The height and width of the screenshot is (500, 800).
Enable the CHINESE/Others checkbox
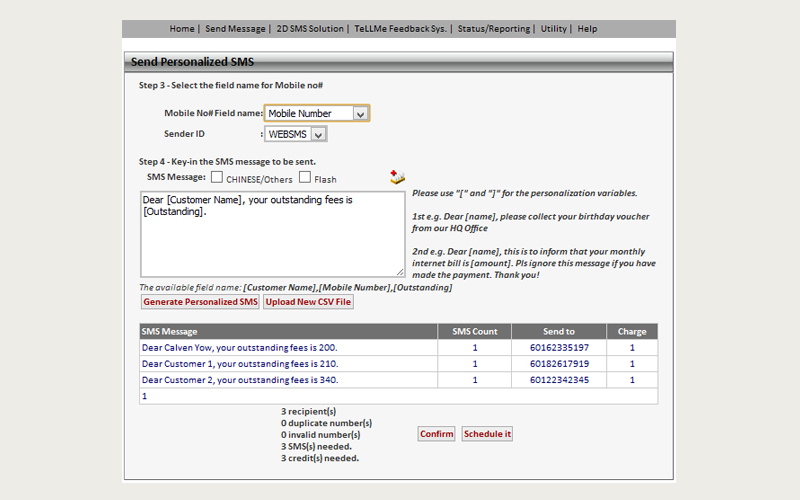pos(217,178)
